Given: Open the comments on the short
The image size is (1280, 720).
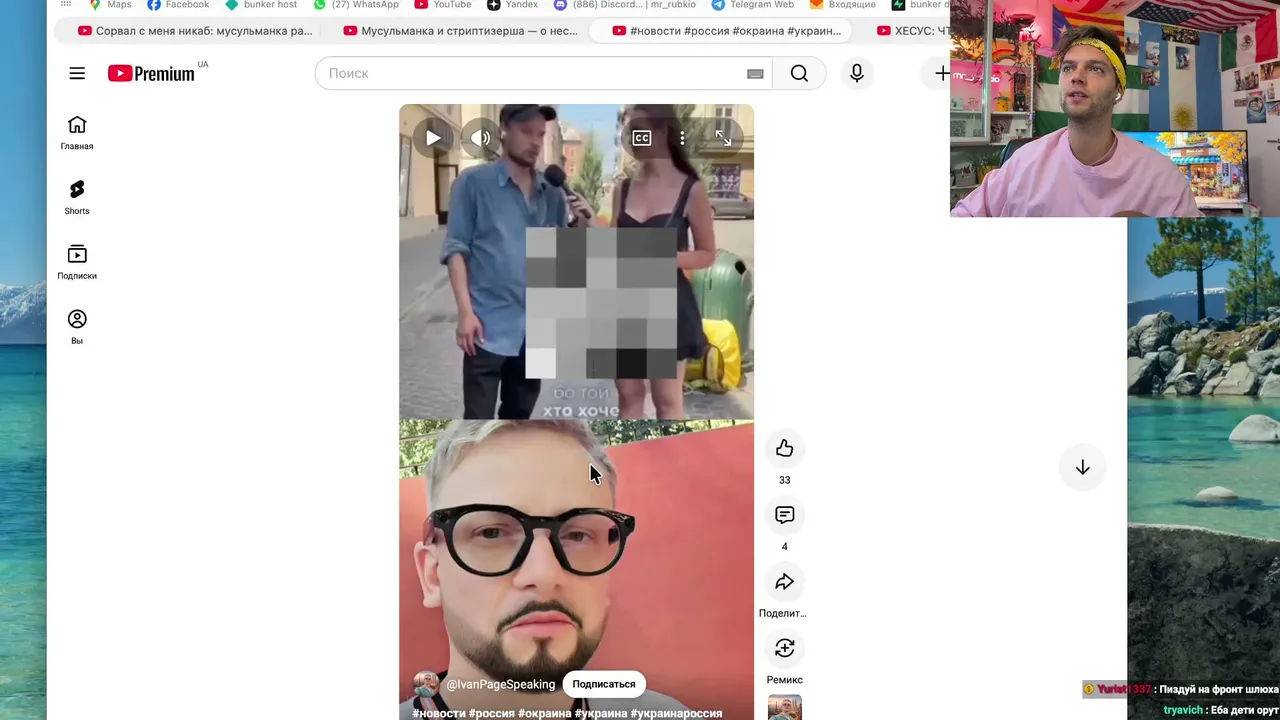Looking at the screenshot, I should point(785,515).
